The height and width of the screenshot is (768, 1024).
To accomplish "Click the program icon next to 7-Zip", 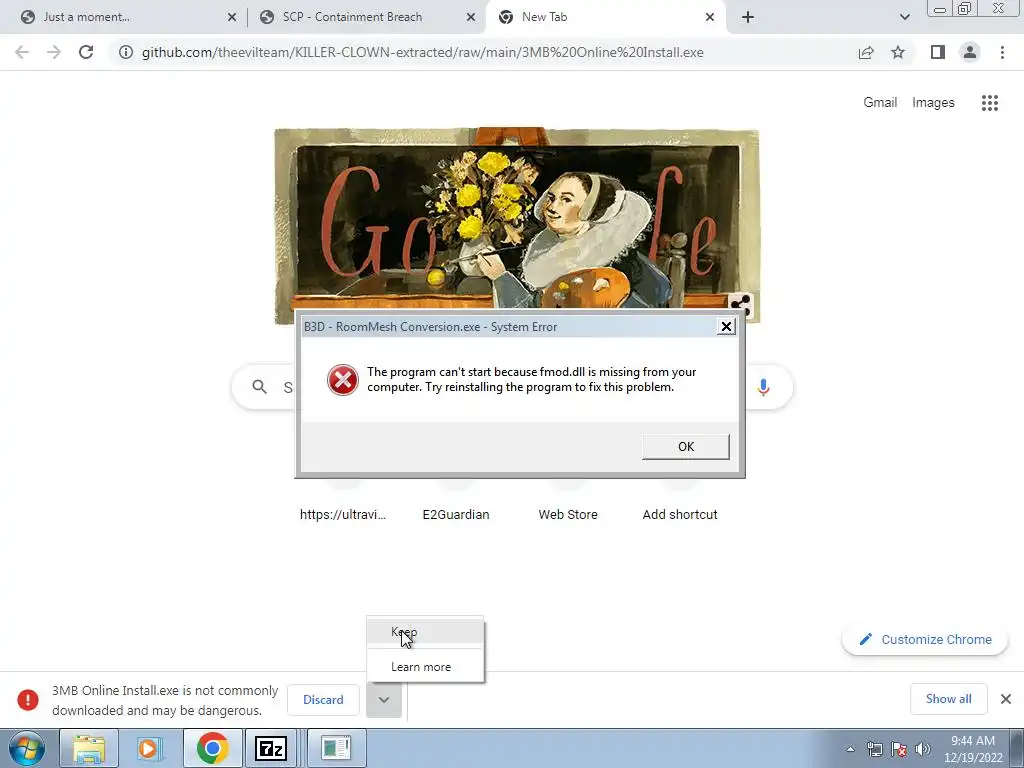I will point(336,748).
